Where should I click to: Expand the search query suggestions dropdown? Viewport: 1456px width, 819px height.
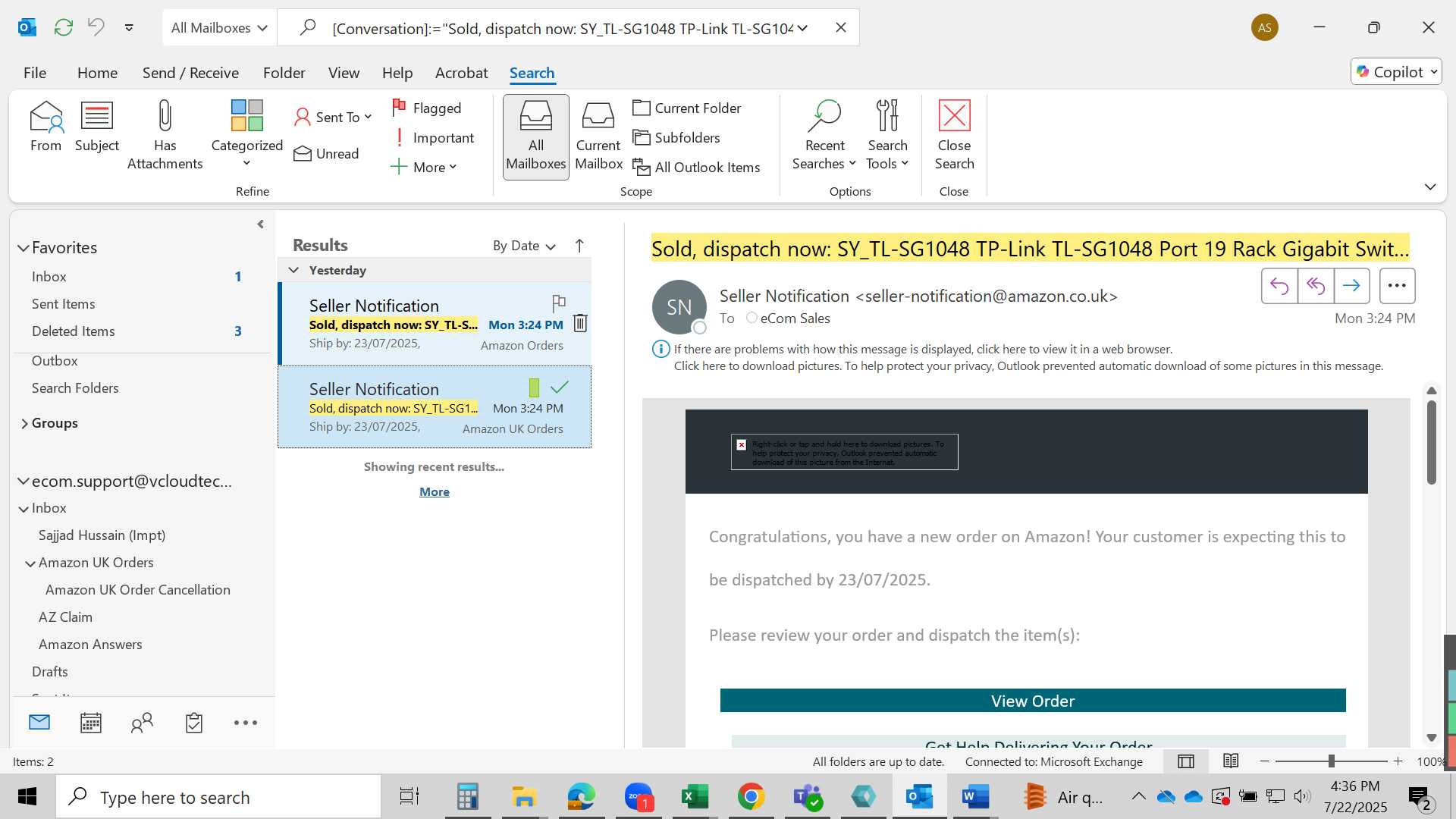pyautogui.click(x=802, y=28)
